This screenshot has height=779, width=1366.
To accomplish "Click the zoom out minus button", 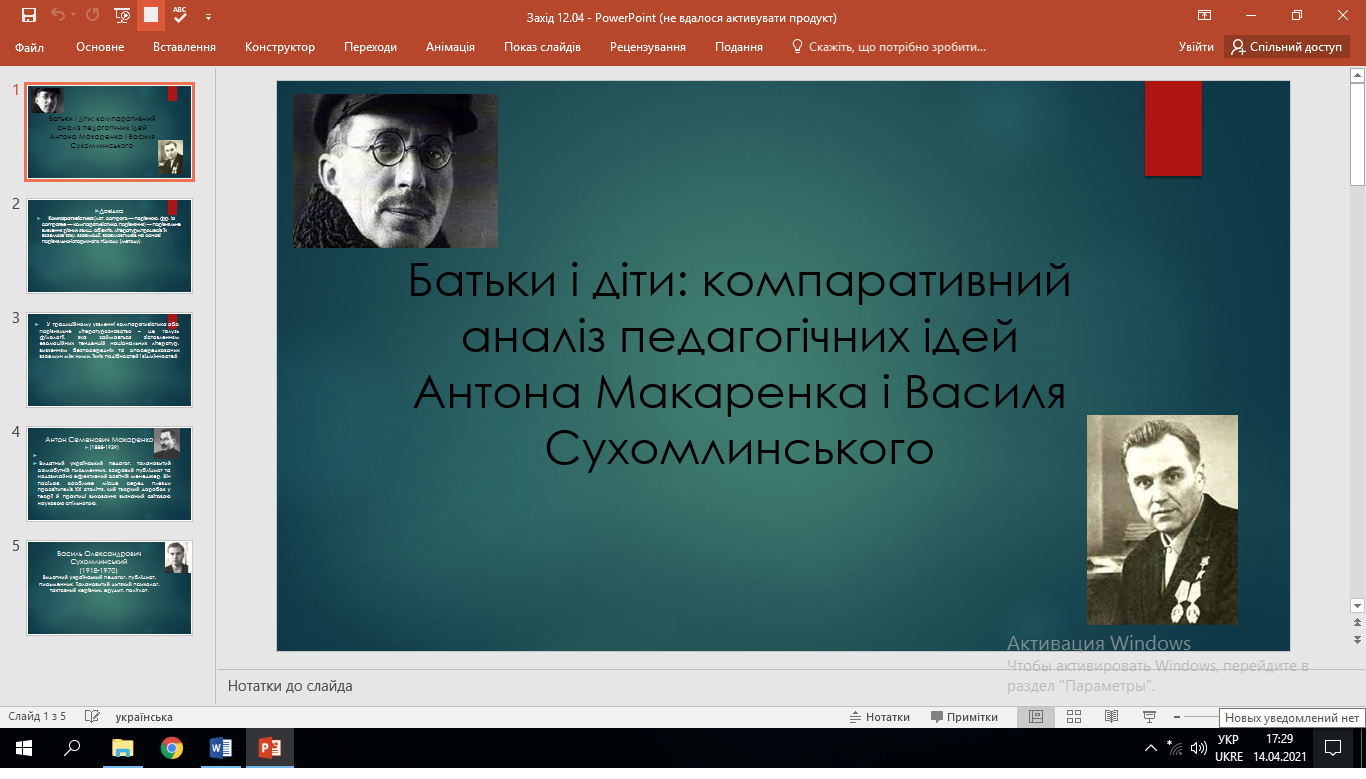I will click(1178, 717).
